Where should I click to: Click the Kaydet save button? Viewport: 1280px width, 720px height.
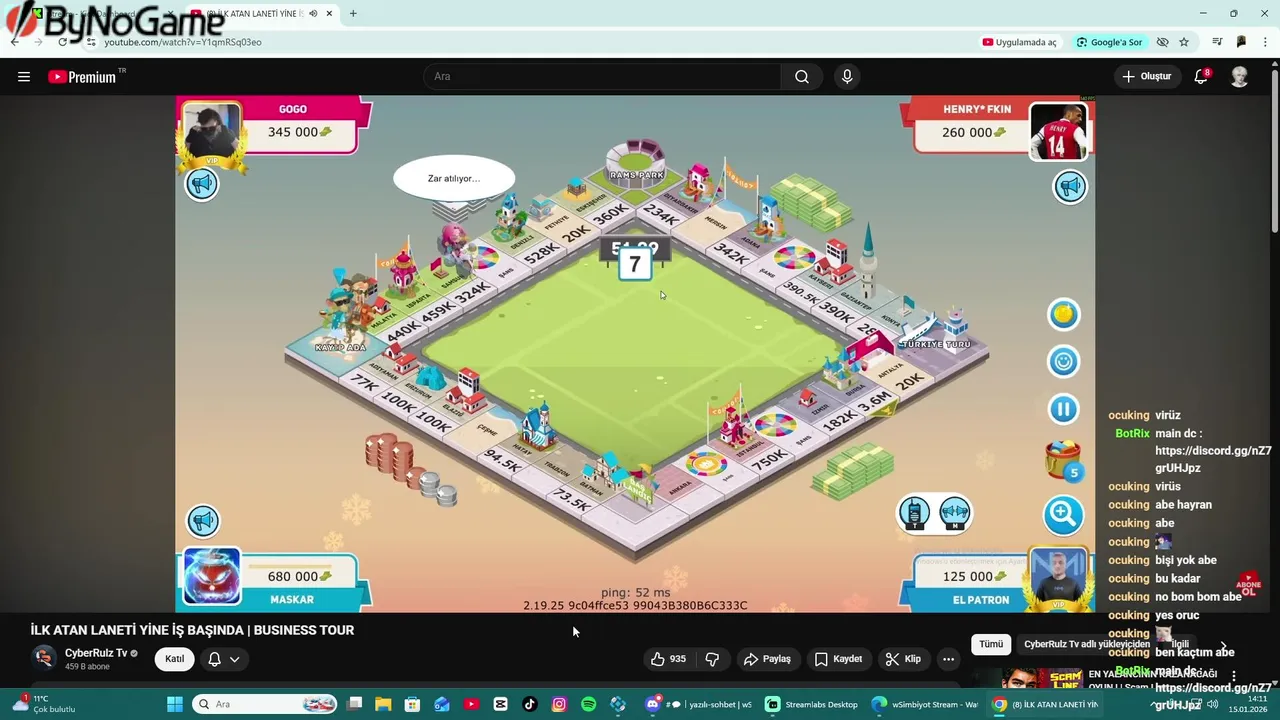838,659
